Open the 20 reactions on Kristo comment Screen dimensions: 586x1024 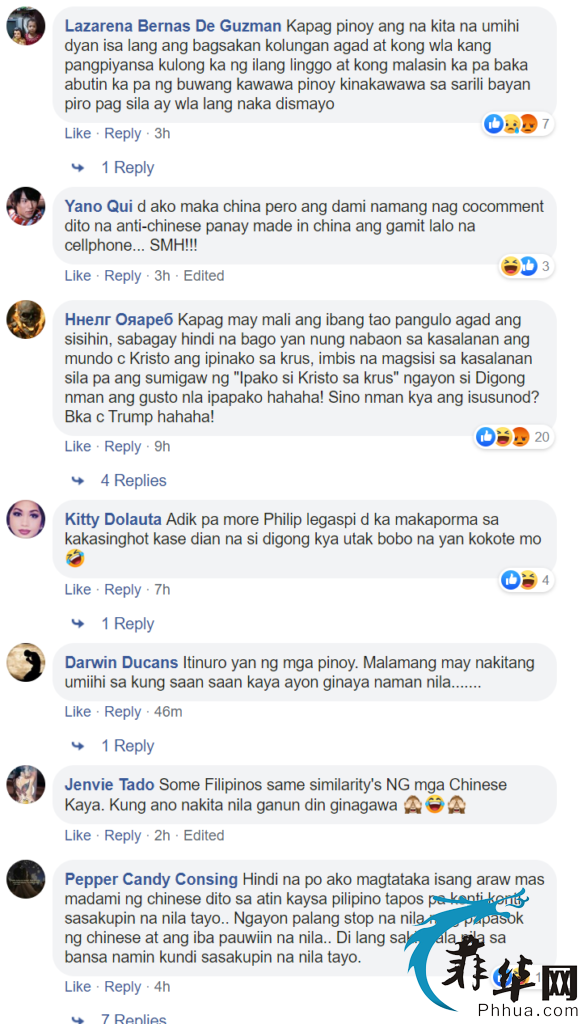[513, 437]
